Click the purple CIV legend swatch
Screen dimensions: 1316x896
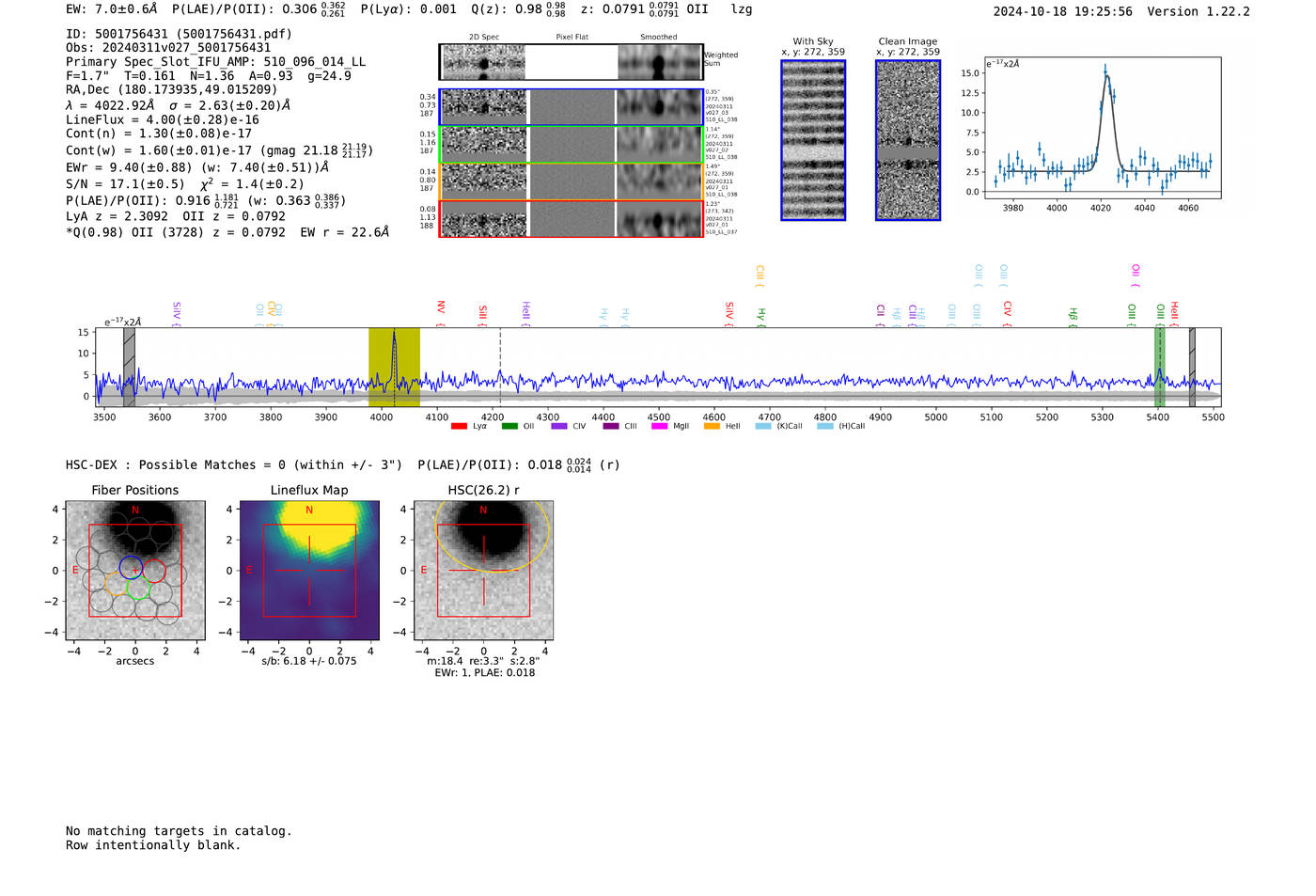point(559,427)
